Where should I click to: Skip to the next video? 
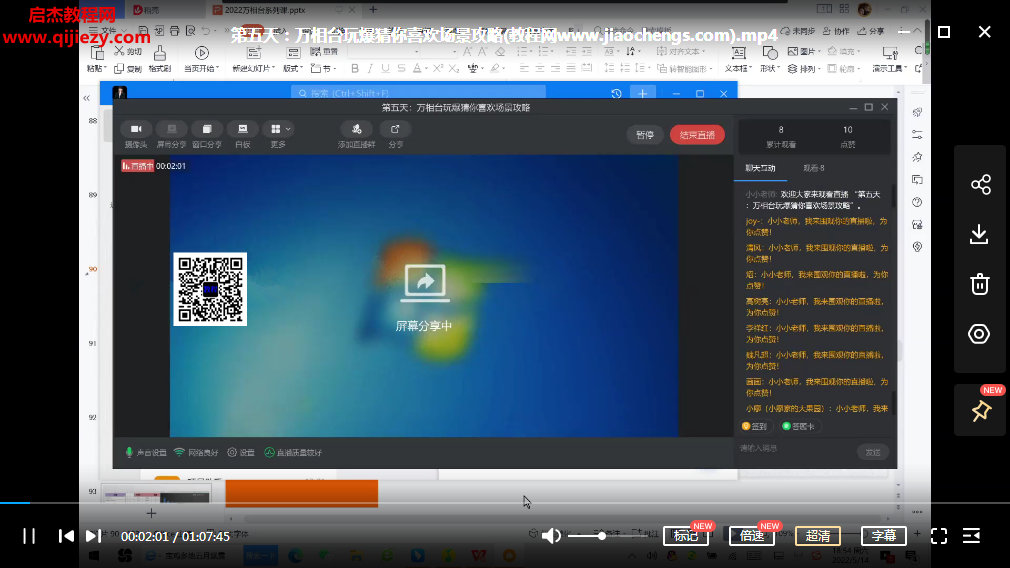(x=93, y=536)
